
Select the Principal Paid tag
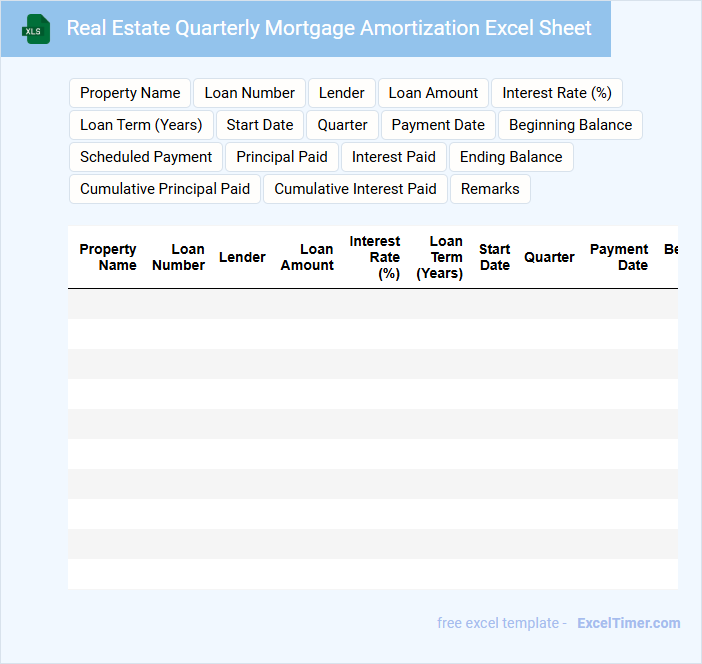coord(282,157)
